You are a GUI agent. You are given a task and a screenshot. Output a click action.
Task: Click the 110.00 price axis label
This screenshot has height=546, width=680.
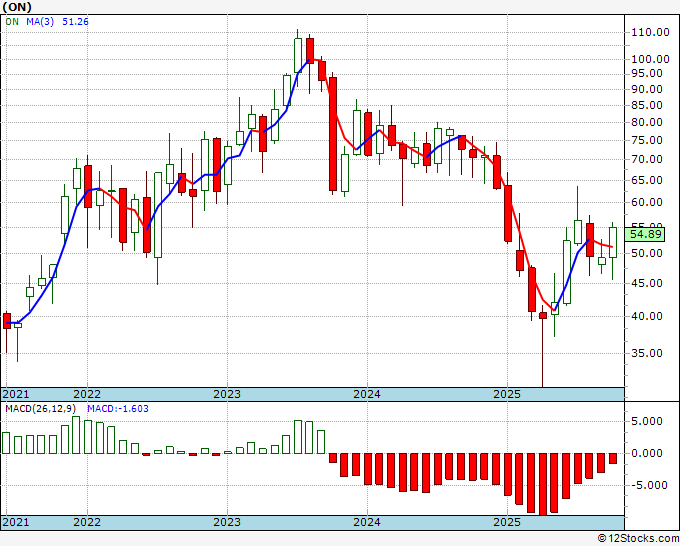click(650, 32)
